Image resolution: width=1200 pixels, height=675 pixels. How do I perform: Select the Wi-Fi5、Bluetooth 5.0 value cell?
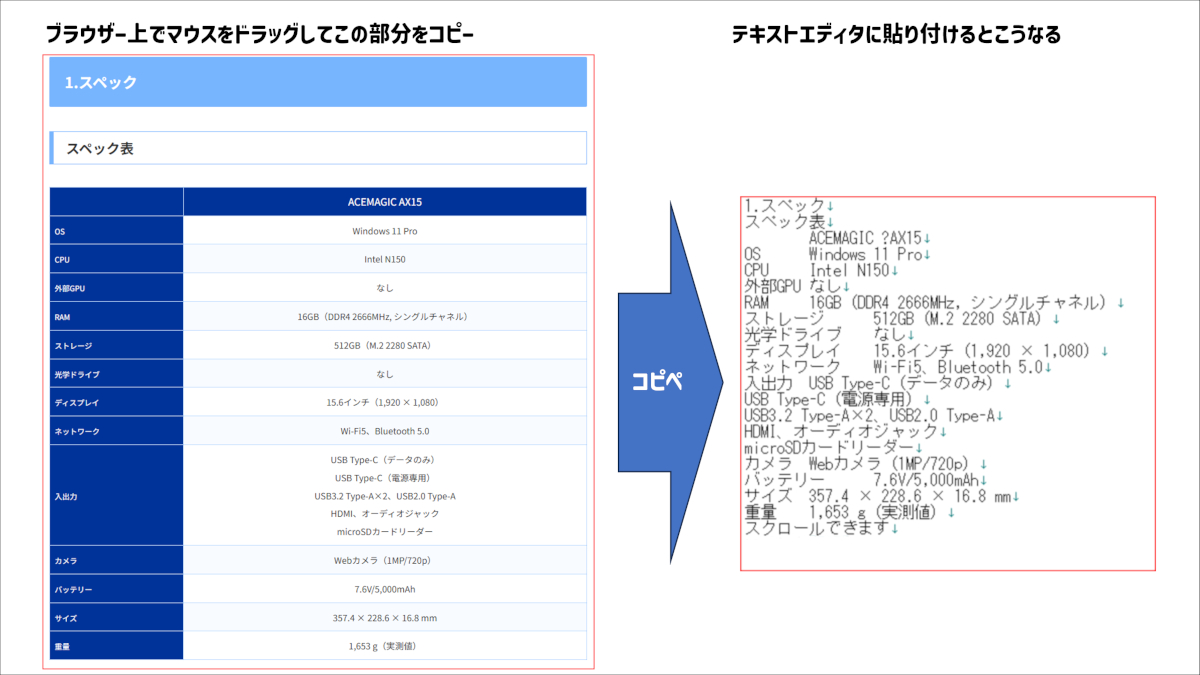pyautogui.click(x=384, y=431)
